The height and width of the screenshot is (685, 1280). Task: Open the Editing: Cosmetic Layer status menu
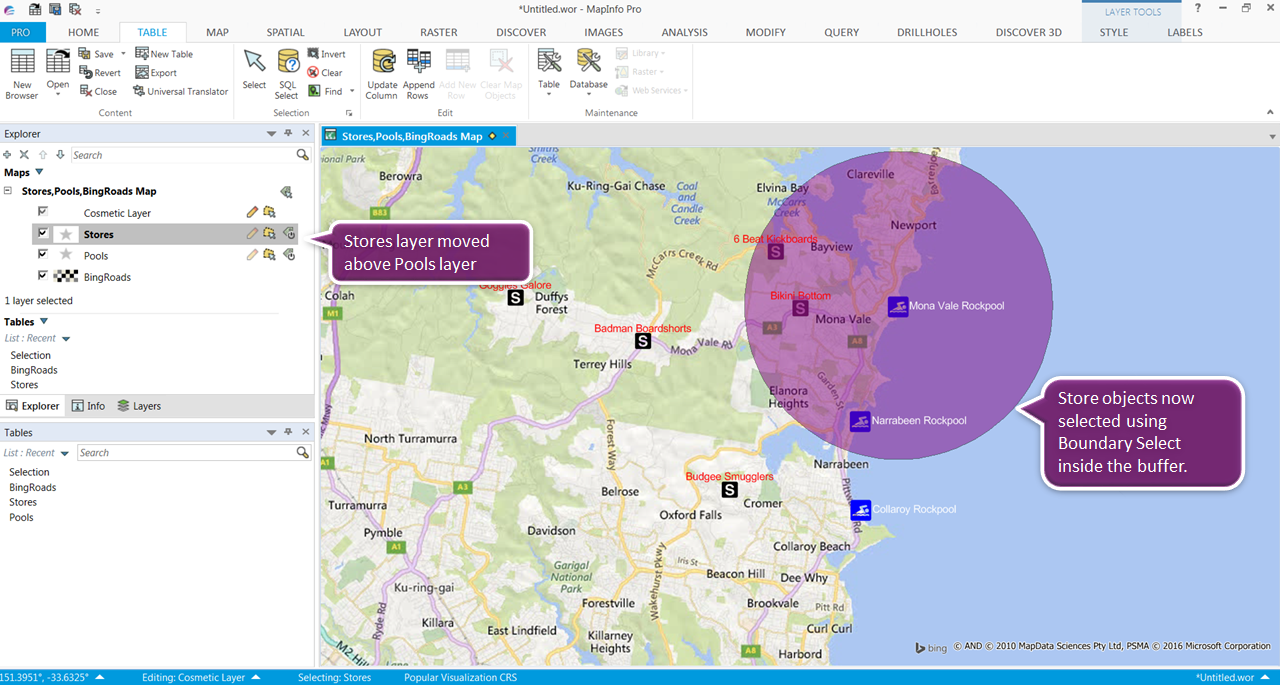pos(201,677)
